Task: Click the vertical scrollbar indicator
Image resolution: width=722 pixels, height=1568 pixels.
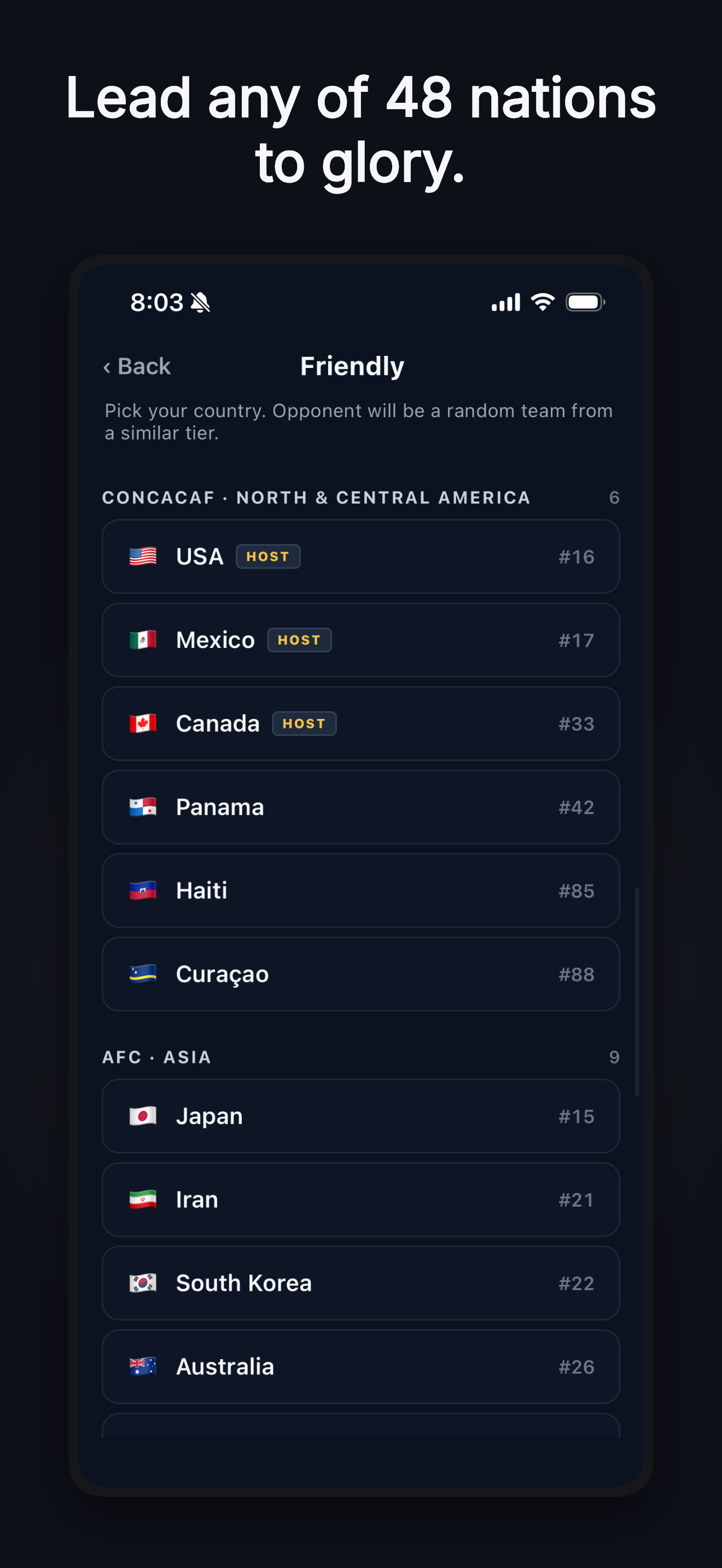Action: pyautogui.click(x=637, y=992)
